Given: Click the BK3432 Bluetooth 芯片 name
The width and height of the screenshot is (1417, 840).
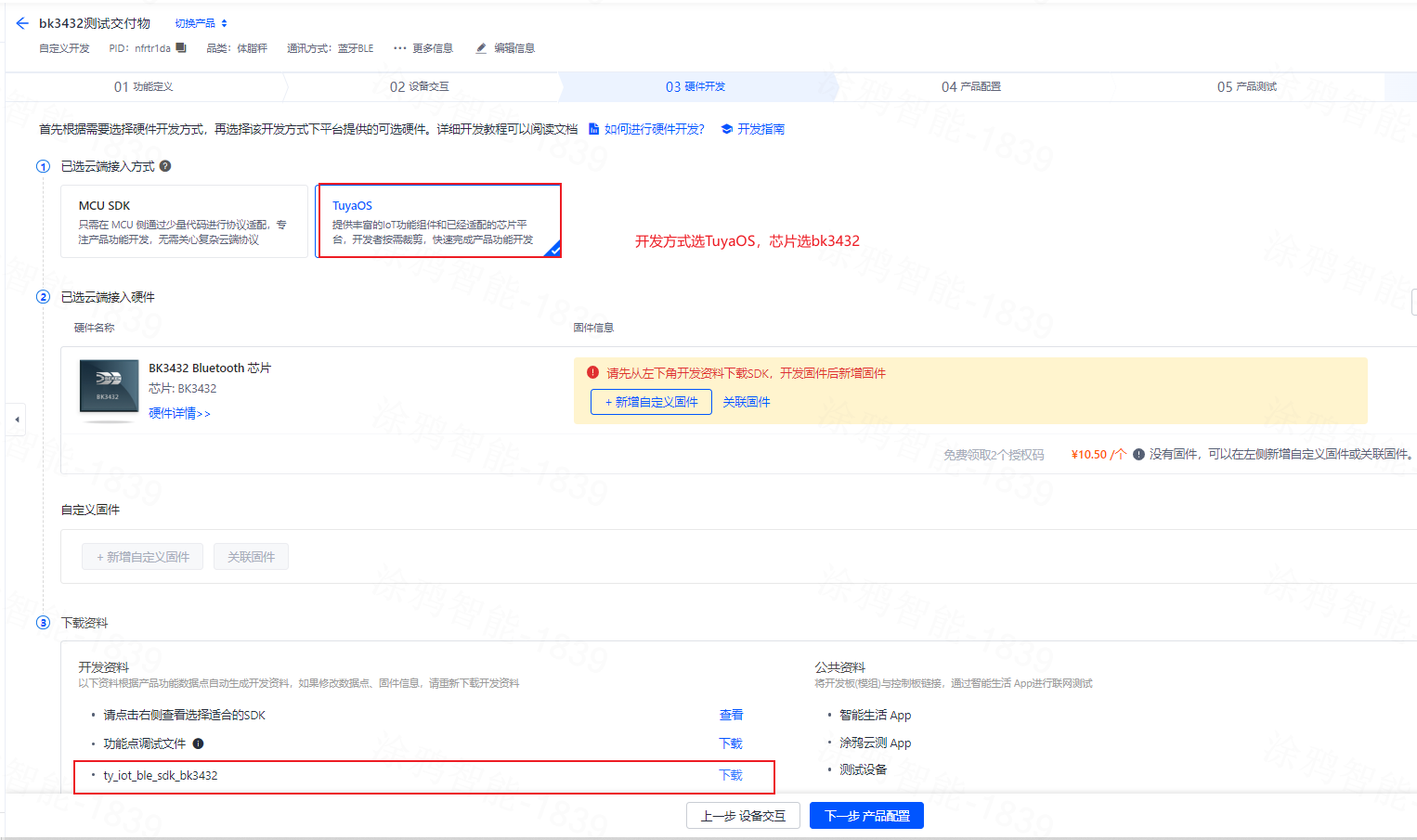Looking at the screenshot, I should pyautogui.click(x=210, y=368).
